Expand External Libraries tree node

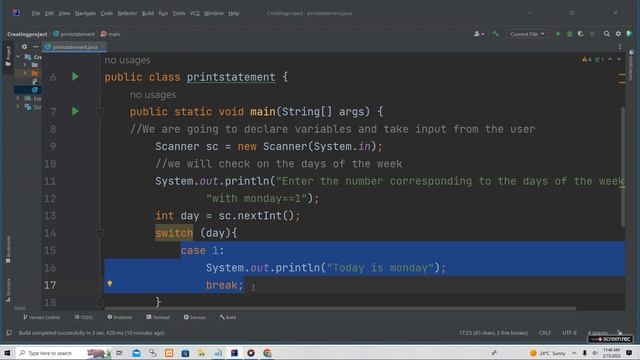[18, 98]
